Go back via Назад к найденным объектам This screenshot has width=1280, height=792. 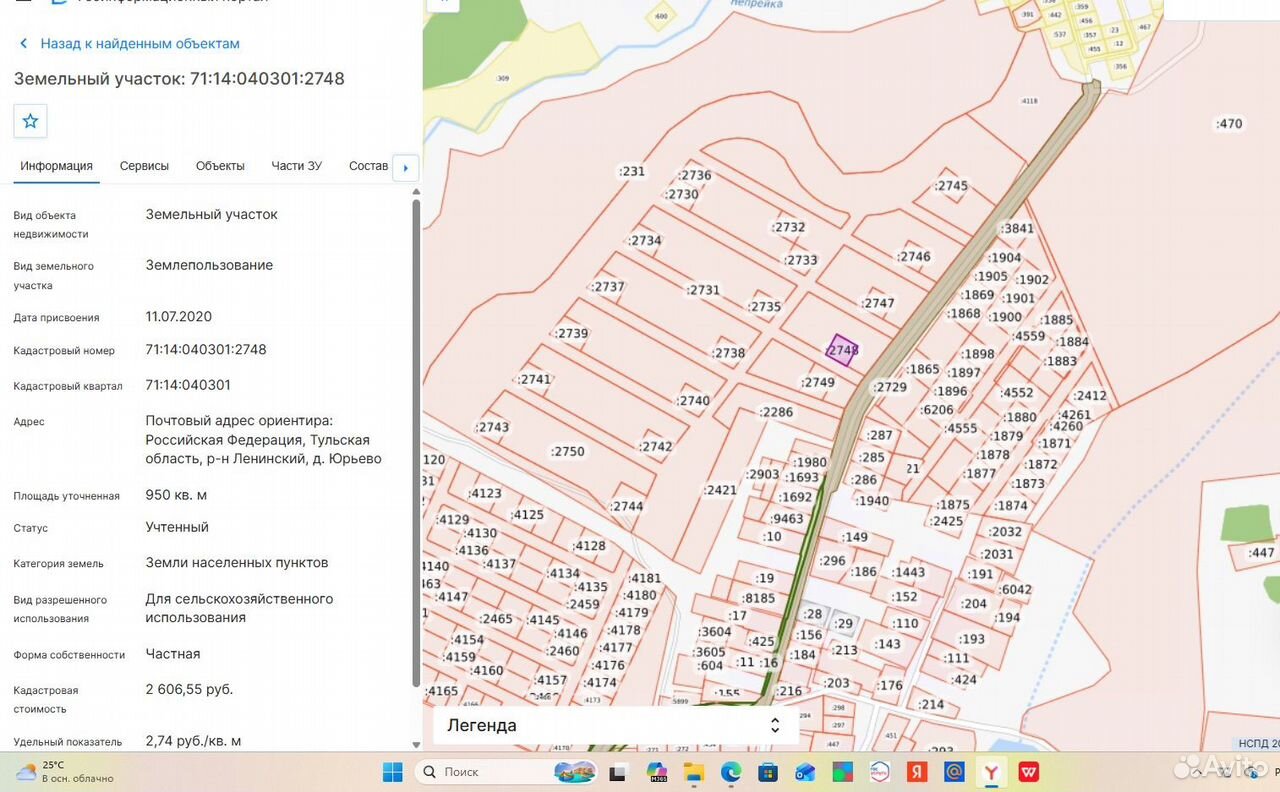tap(140, 44)
